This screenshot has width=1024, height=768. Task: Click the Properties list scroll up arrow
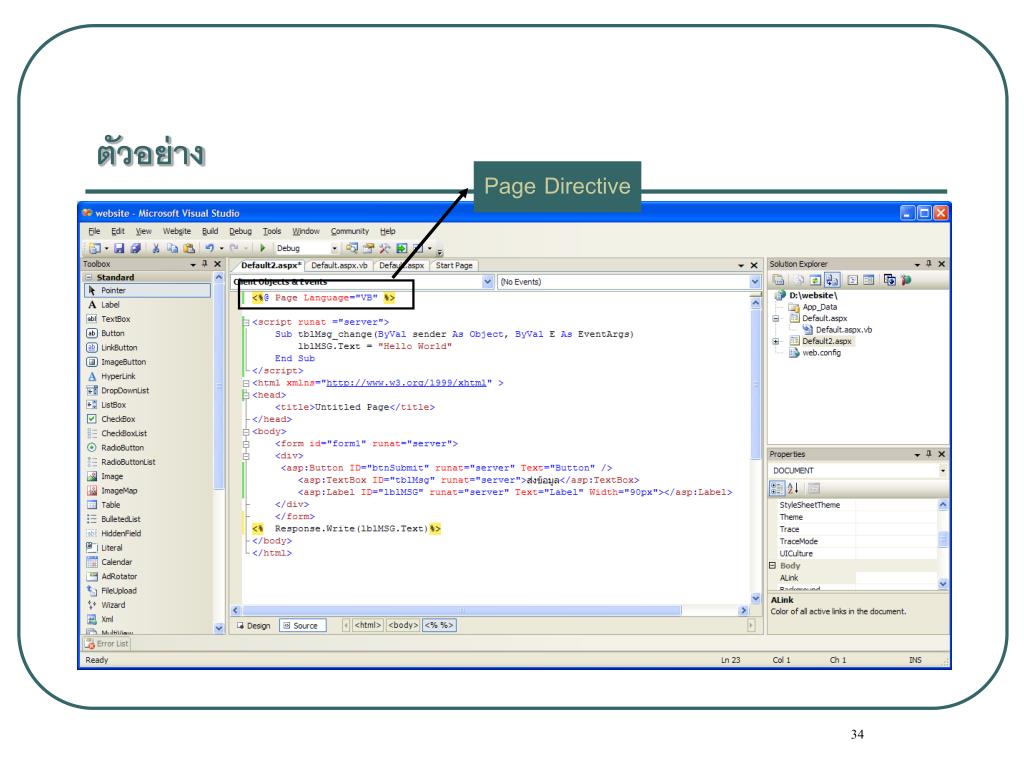[x=942, y=505]
